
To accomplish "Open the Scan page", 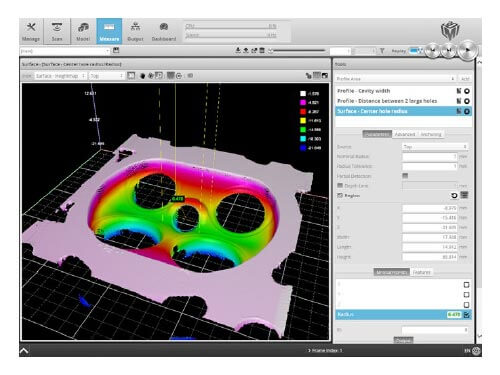I will (57, 31).
